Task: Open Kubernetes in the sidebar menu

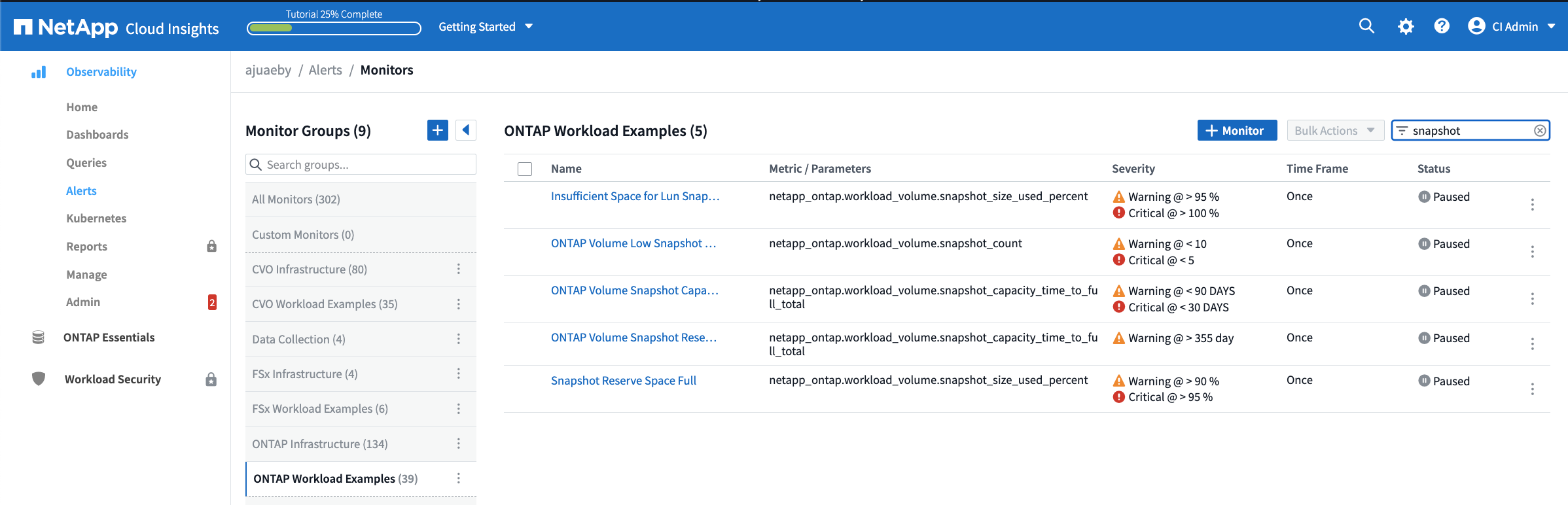Action: [96, 218]
